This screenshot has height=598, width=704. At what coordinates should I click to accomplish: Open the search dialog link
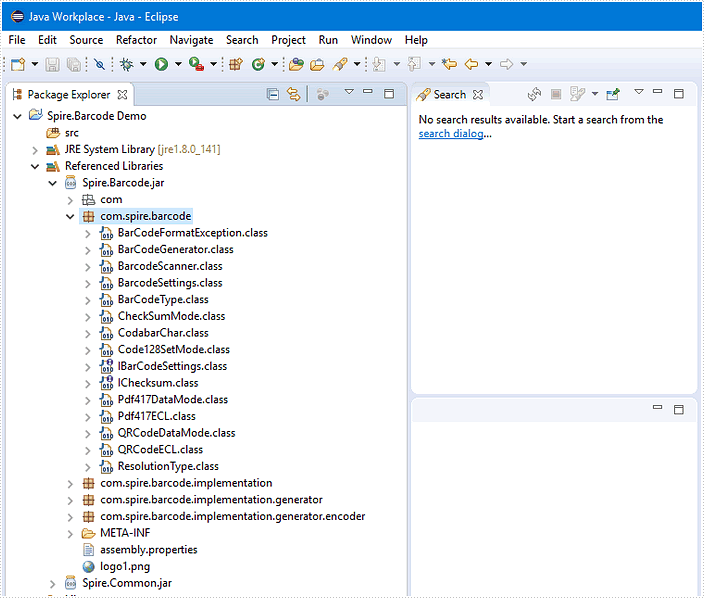coord(451,133)
